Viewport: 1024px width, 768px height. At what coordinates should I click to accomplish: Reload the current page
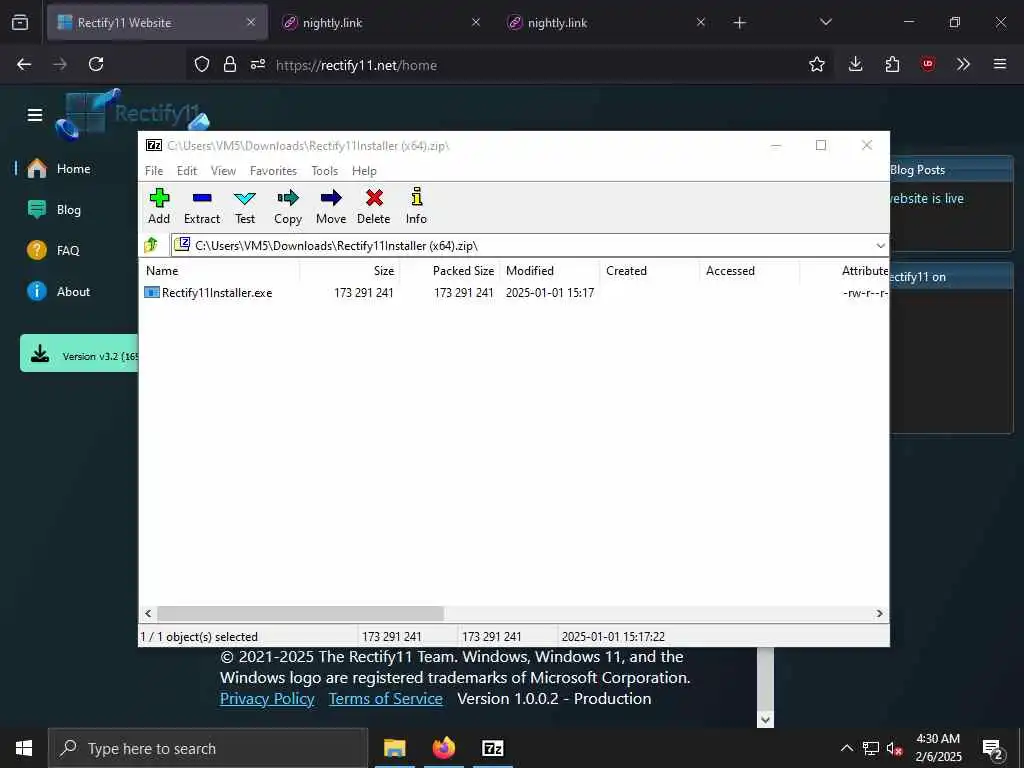(x=96, y=64)
